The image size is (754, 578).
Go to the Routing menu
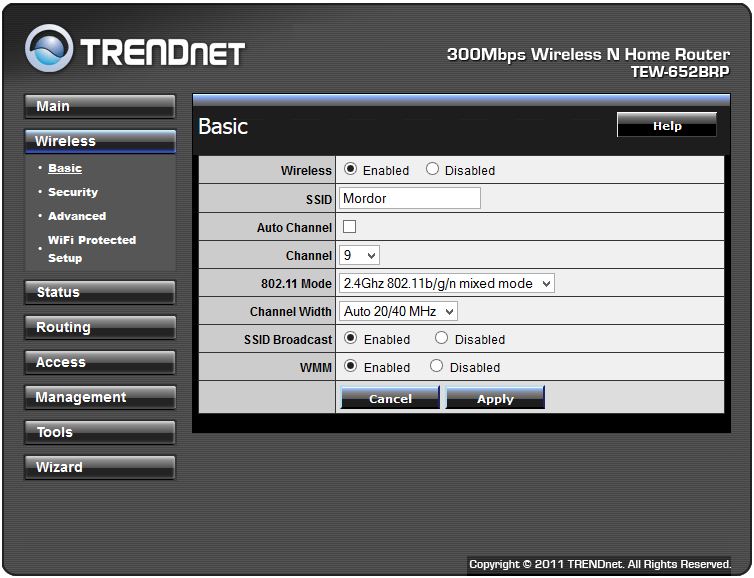pos(99,328)
